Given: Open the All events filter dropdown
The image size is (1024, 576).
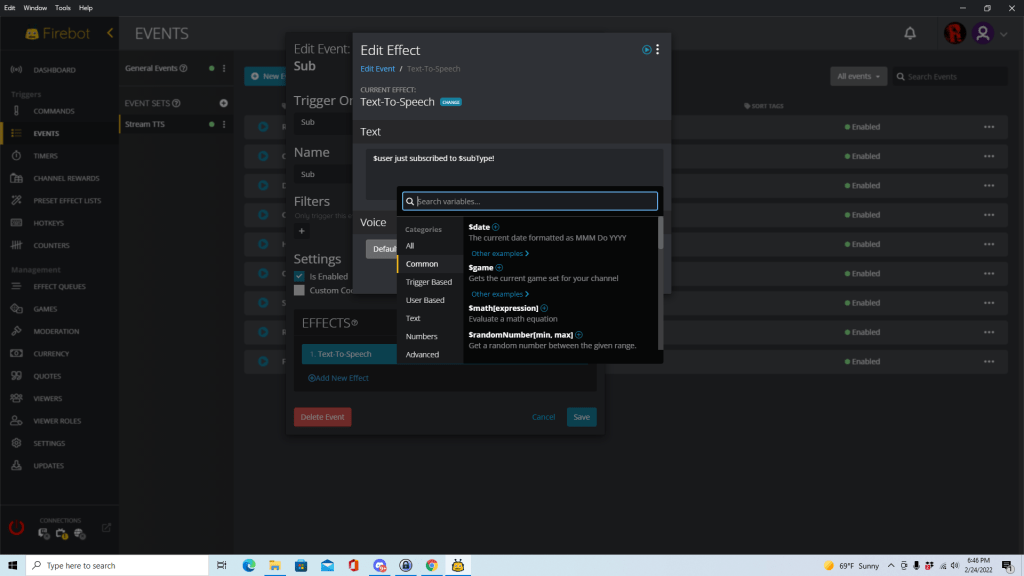Looking at the screenshot, I should 858,75.
